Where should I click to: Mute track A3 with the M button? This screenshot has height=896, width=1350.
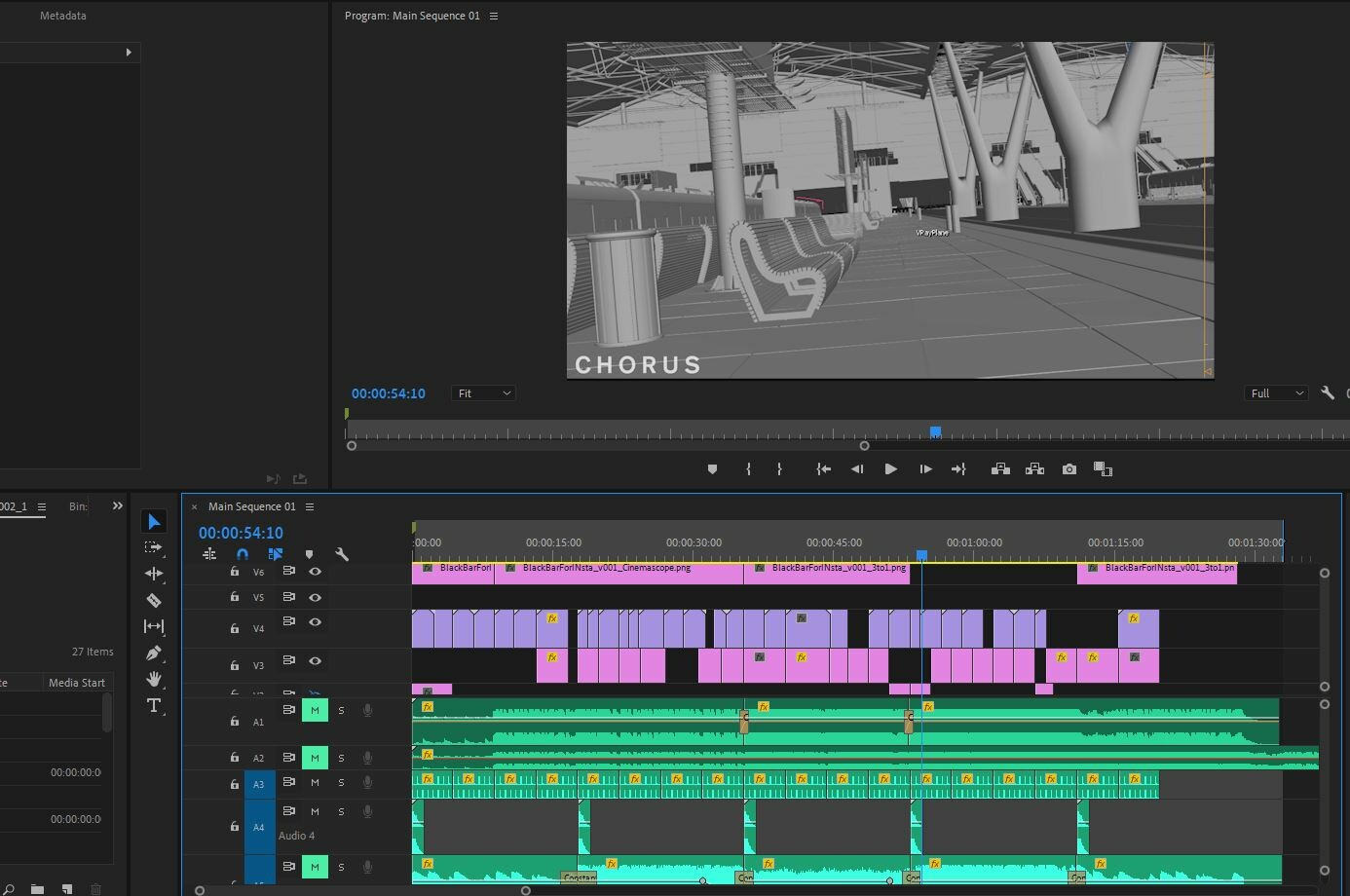[315, 782]
